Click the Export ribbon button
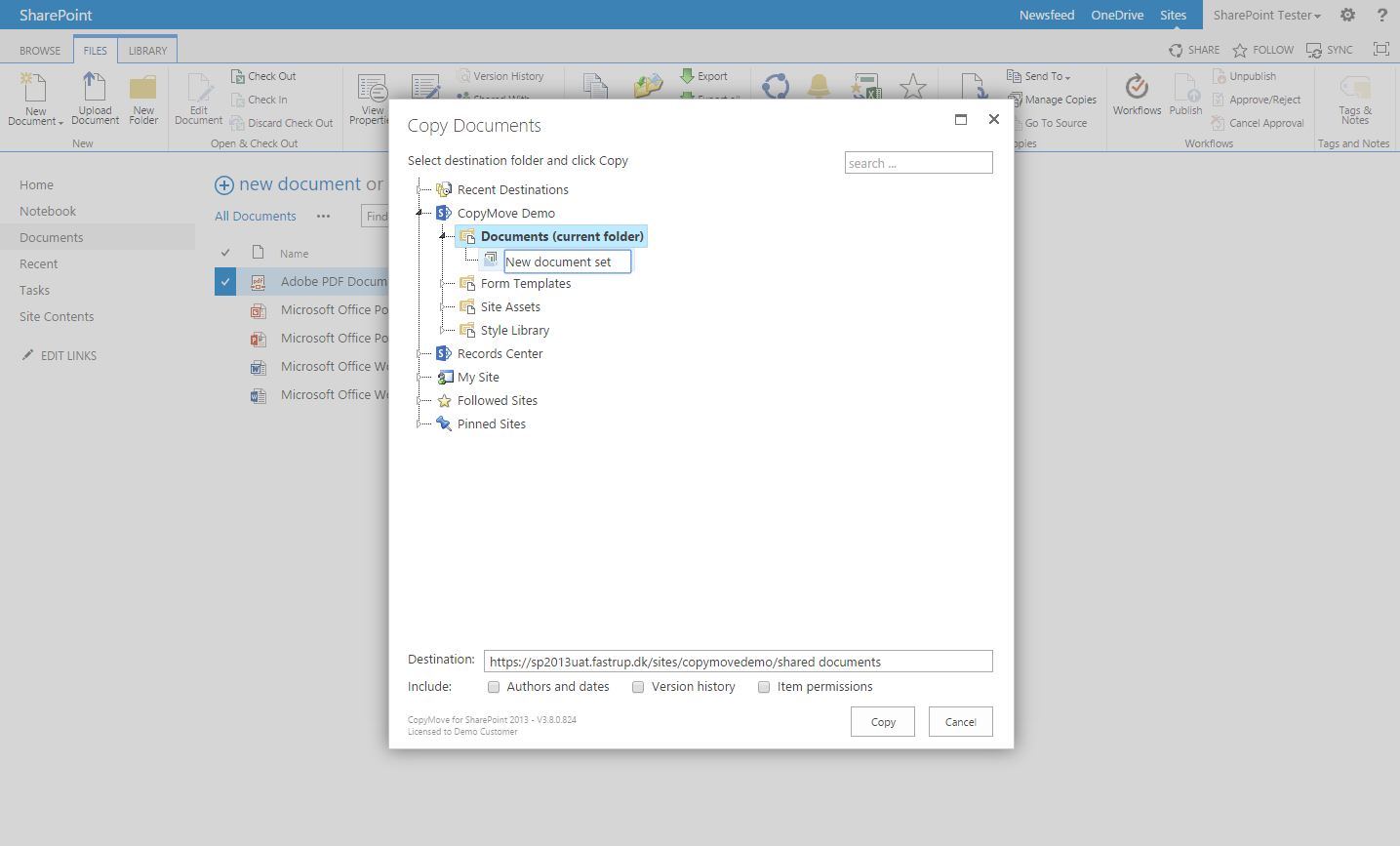Screen dimensions: 1400x846 click(x=704, y=76)
